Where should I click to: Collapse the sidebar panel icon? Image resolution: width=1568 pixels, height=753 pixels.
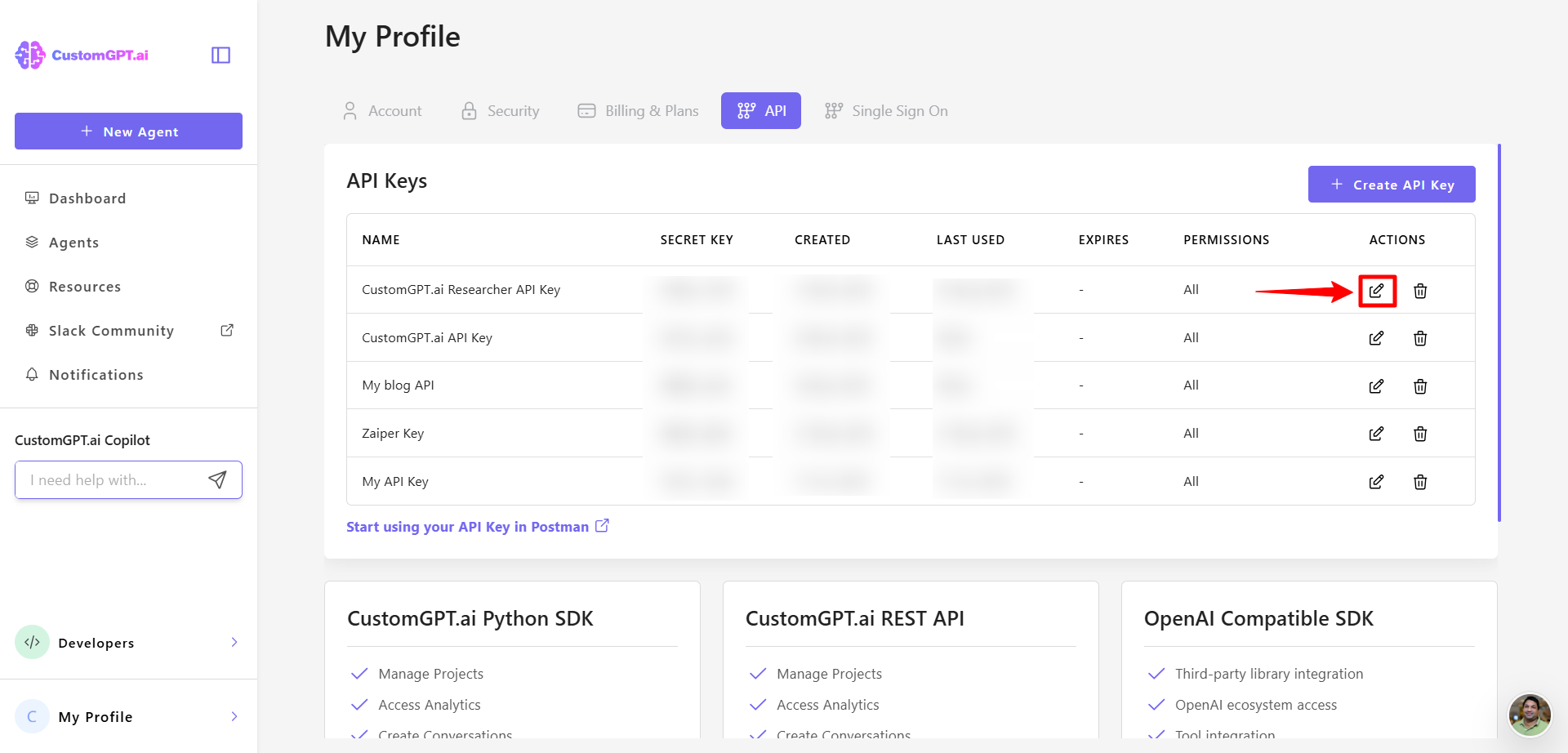coord(220,55)
